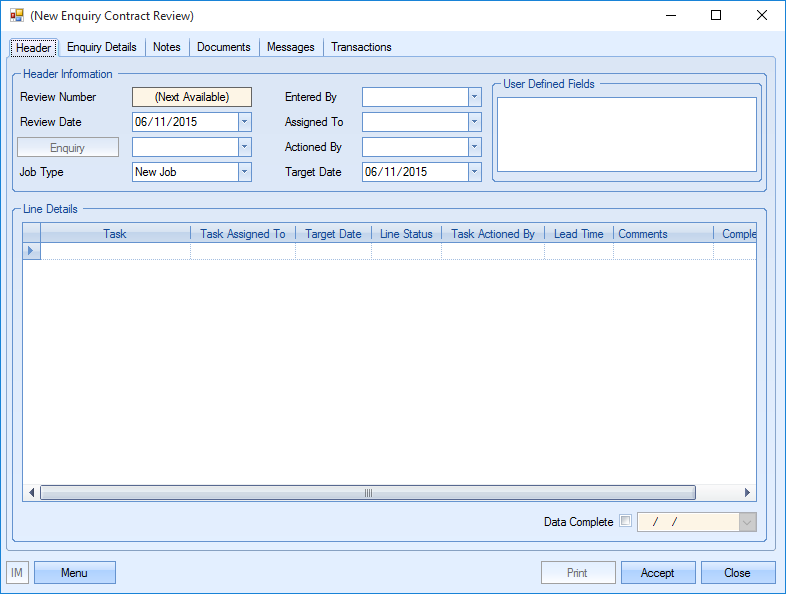The height and width of the screenshot is (594, 786).
Task: Open the Documents tab
Action: tap(224, 47)
